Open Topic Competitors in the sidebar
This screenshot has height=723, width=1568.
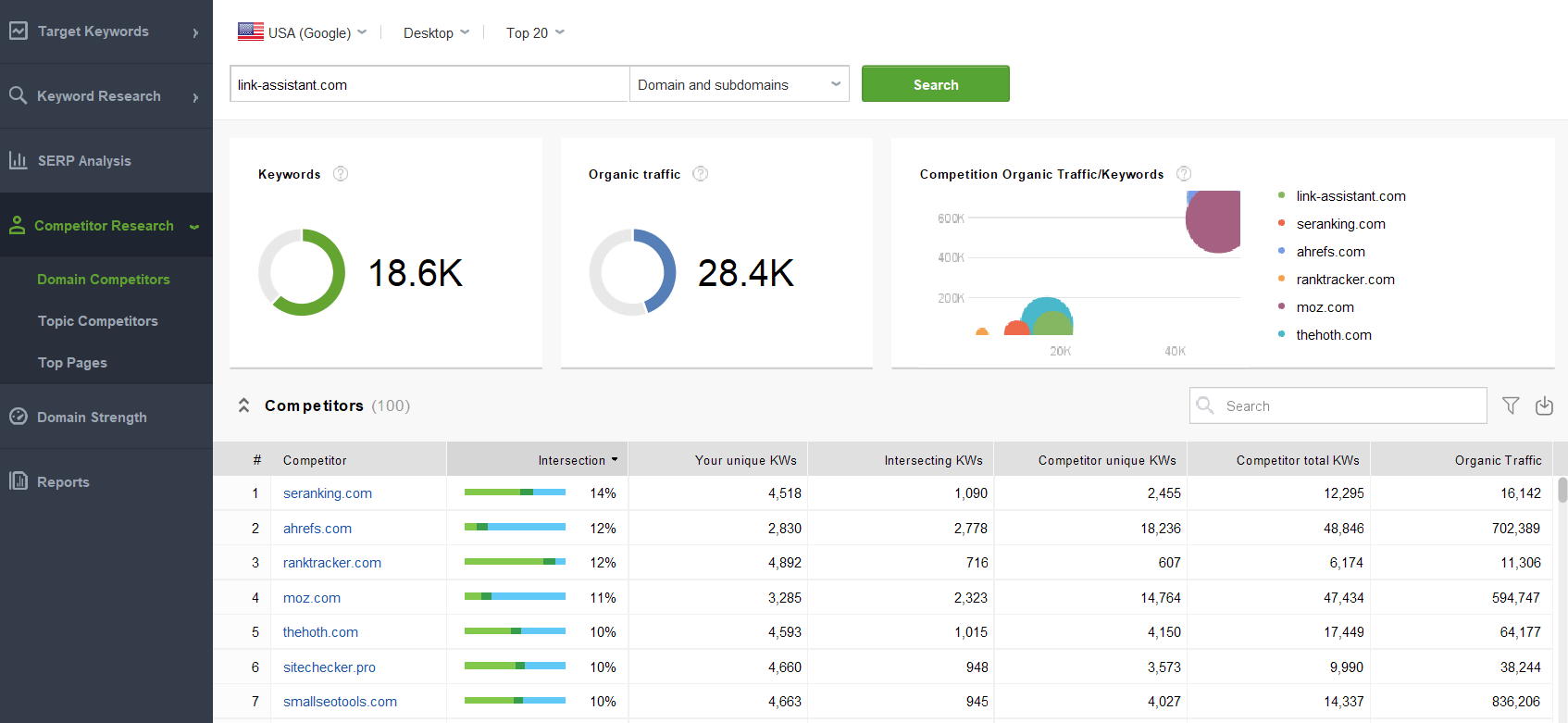98,321
